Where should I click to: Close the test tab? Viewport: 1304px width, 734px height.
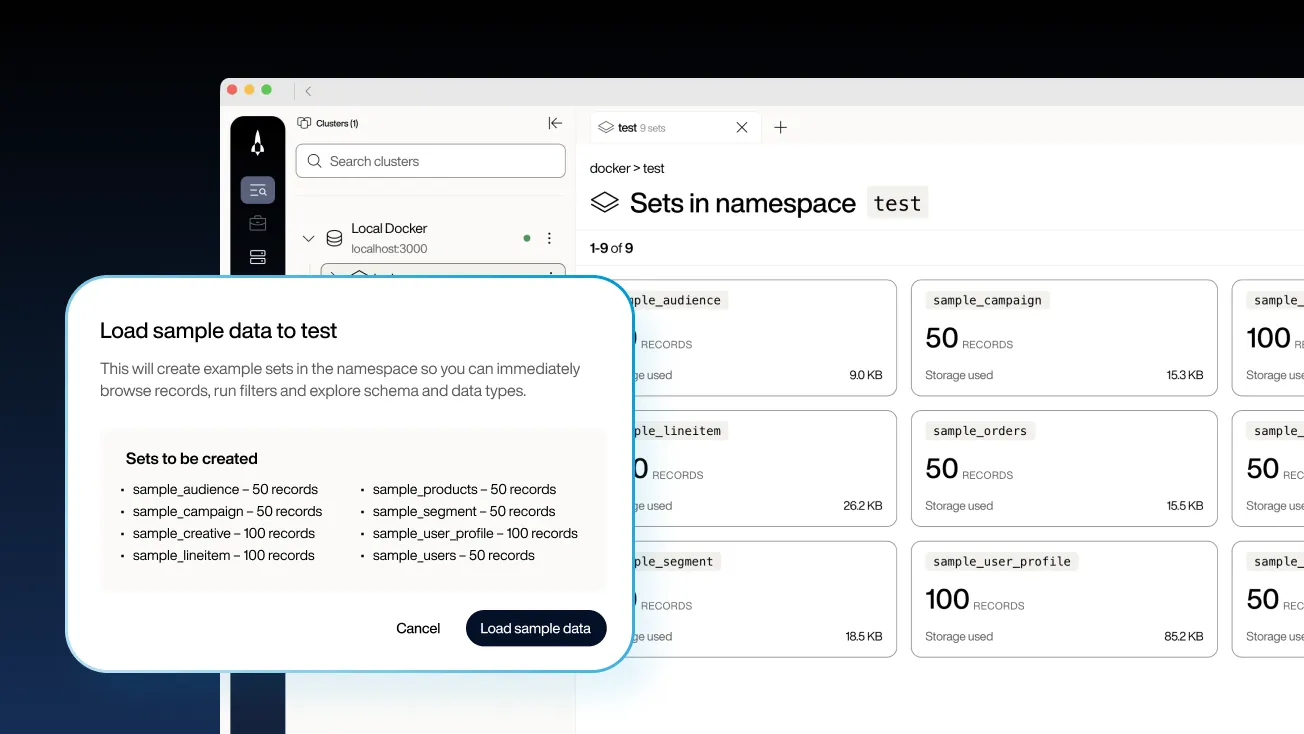pyautogui.click(x=741, y=127)
